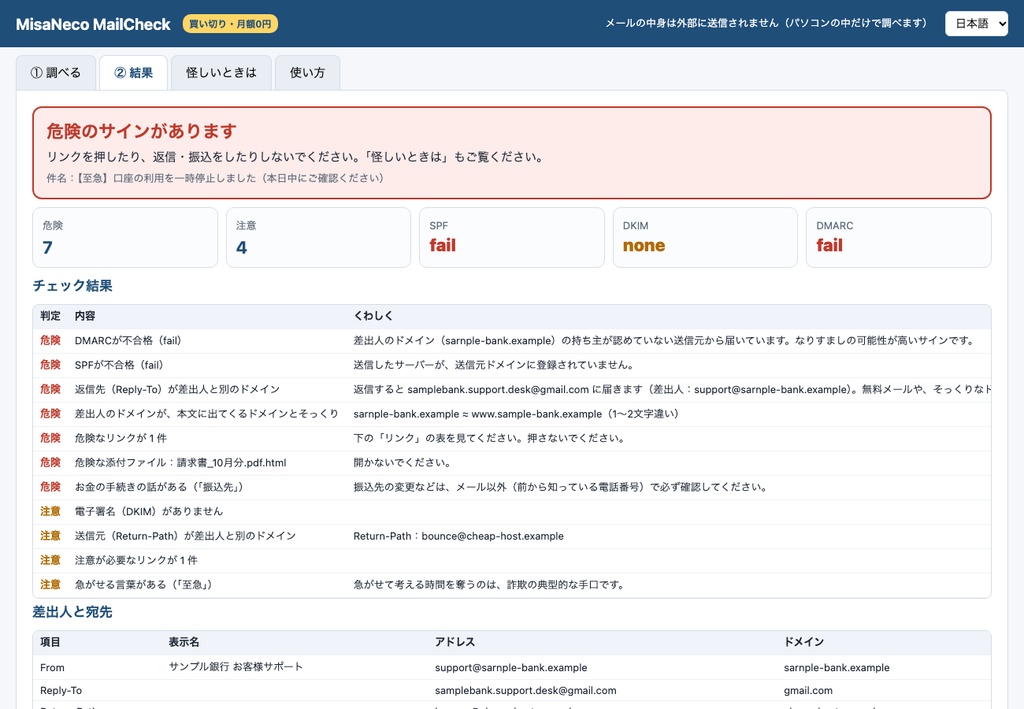Click the 危険のサインがあります heading
1024x709 pixels.
coord(141,131)
